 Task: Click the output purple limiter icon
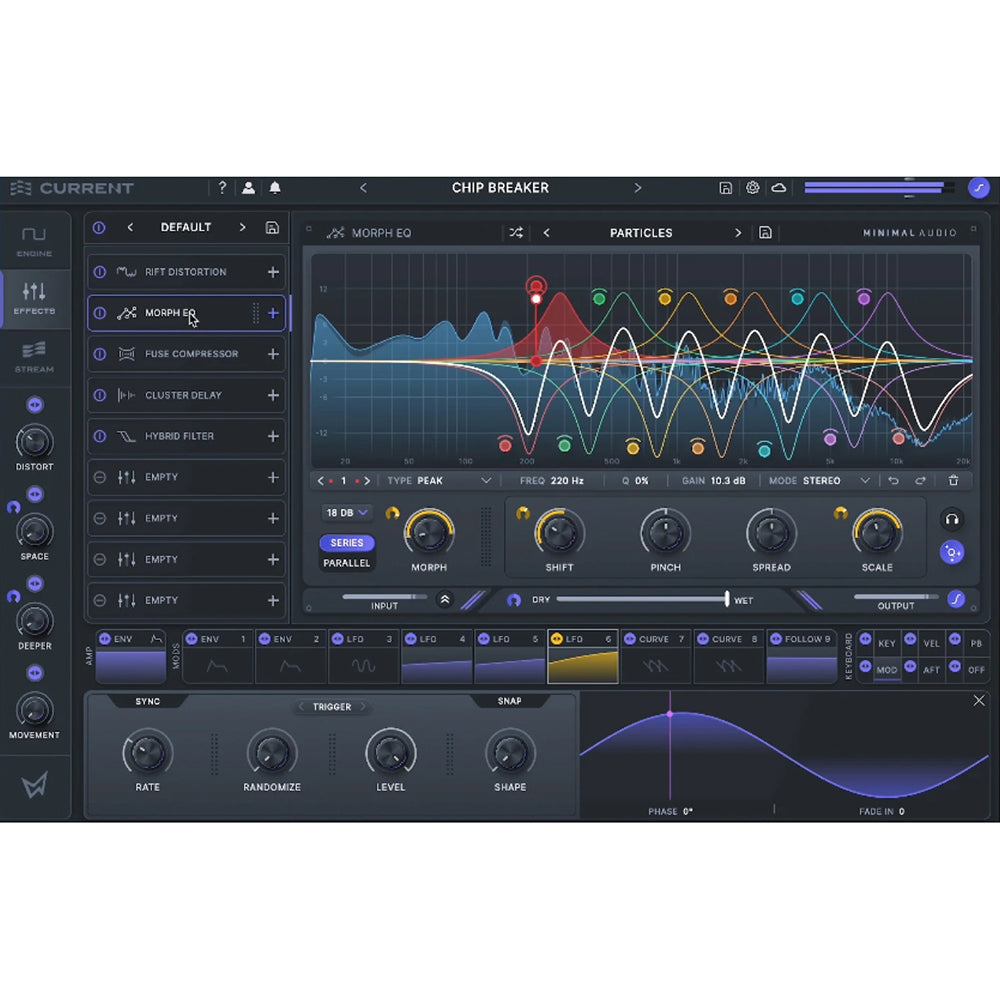tap(955, 599)
